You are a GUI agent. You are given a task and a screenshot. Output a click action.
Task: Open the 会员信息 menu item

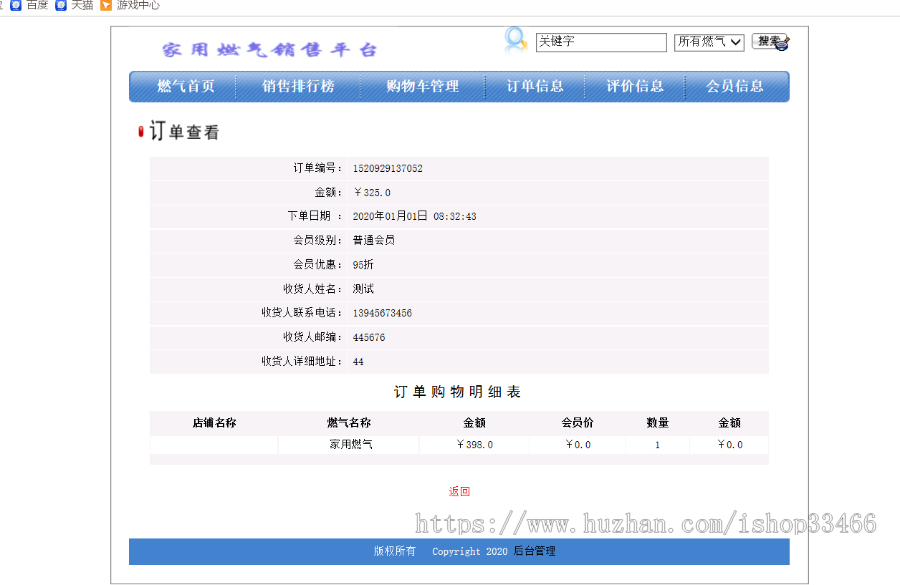(x=737, y=87)
